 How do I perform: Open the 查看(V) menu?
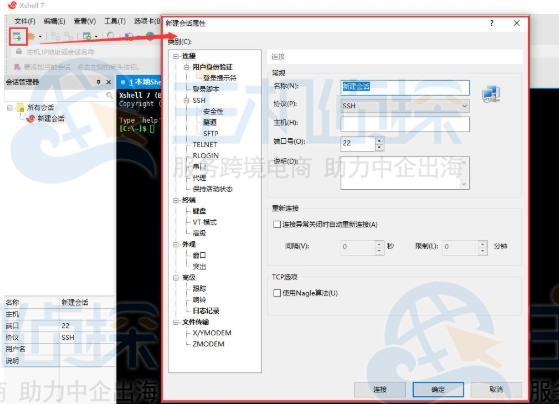pos(85,21)
